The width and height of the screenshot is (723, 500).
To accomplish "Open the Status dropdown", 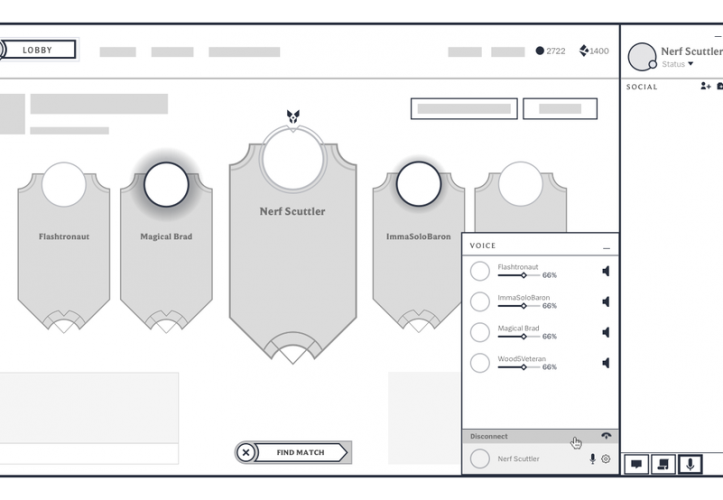I will 677,64.
